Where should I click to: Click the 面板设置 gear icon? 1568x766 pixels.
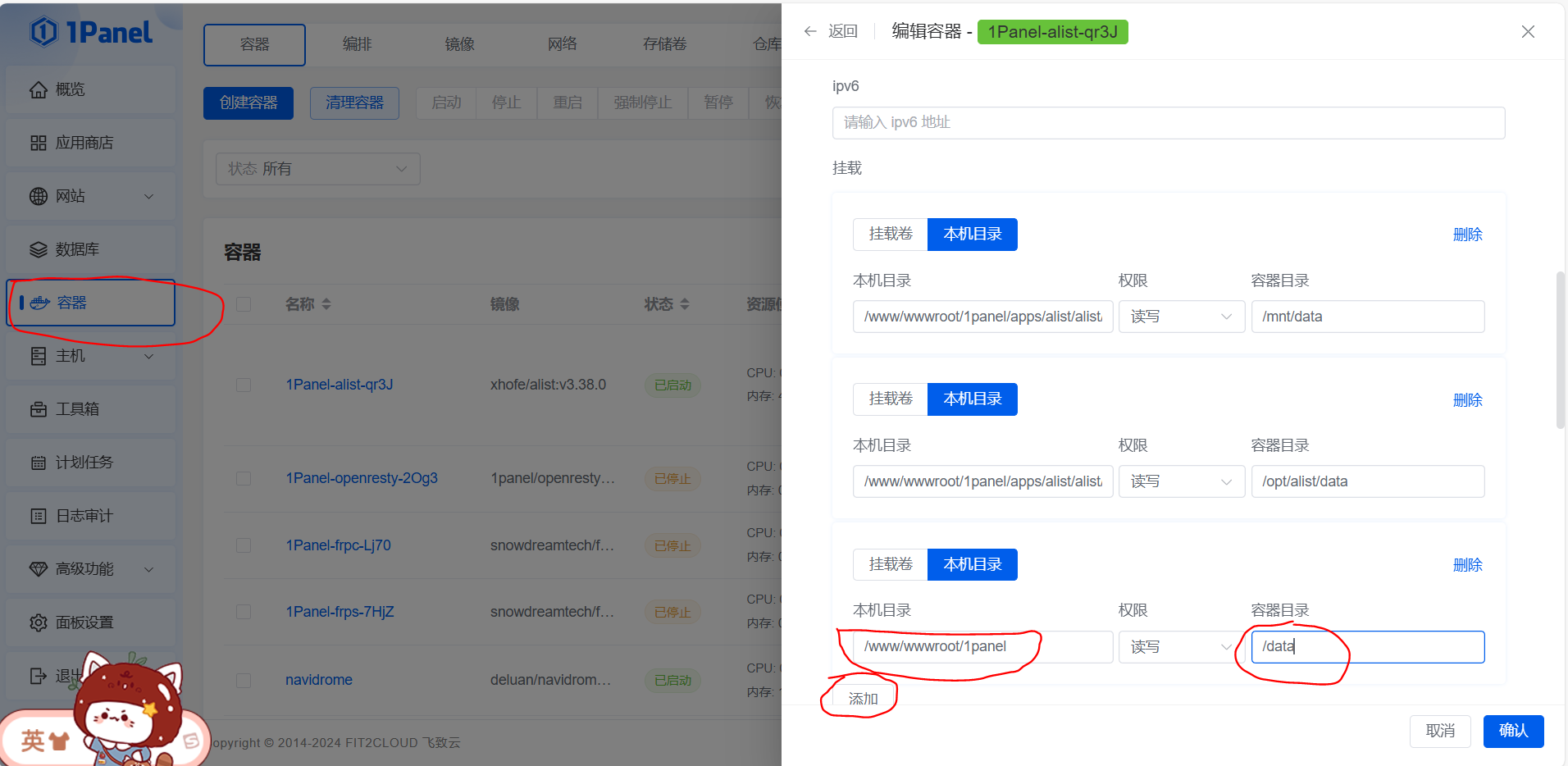(x=39, y=622)
